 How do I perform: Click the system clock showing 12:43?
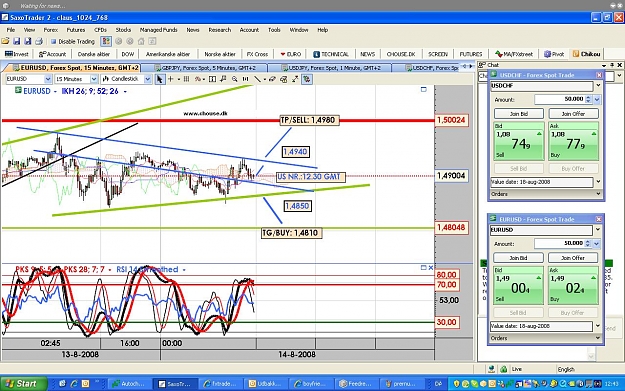611,384
